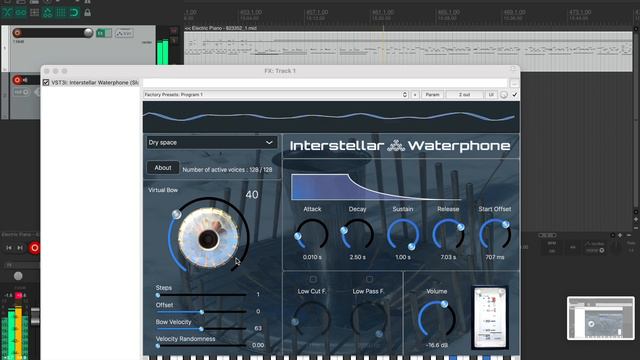
Task: Click the plus preset button
Action: click(415, 95)
